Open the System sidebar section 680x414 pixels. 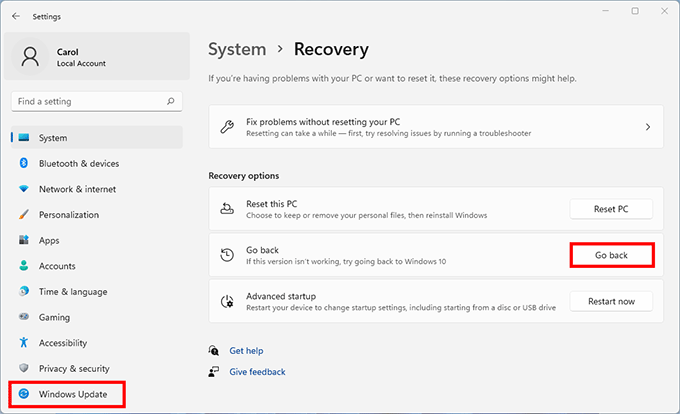click(97, 137)
